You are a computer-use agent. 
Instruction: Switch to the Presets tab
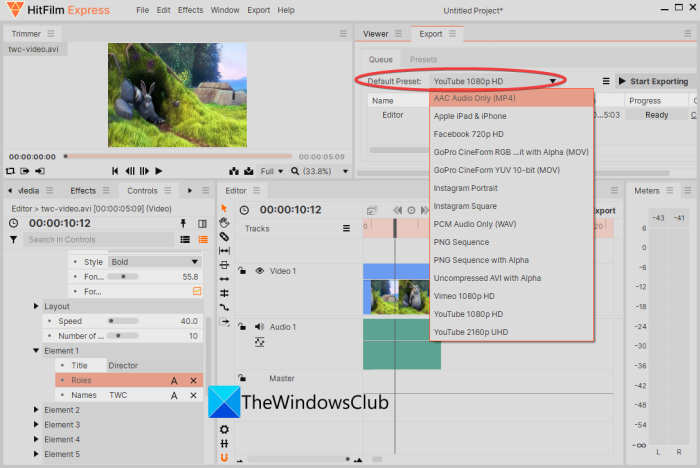click(423, 59)
